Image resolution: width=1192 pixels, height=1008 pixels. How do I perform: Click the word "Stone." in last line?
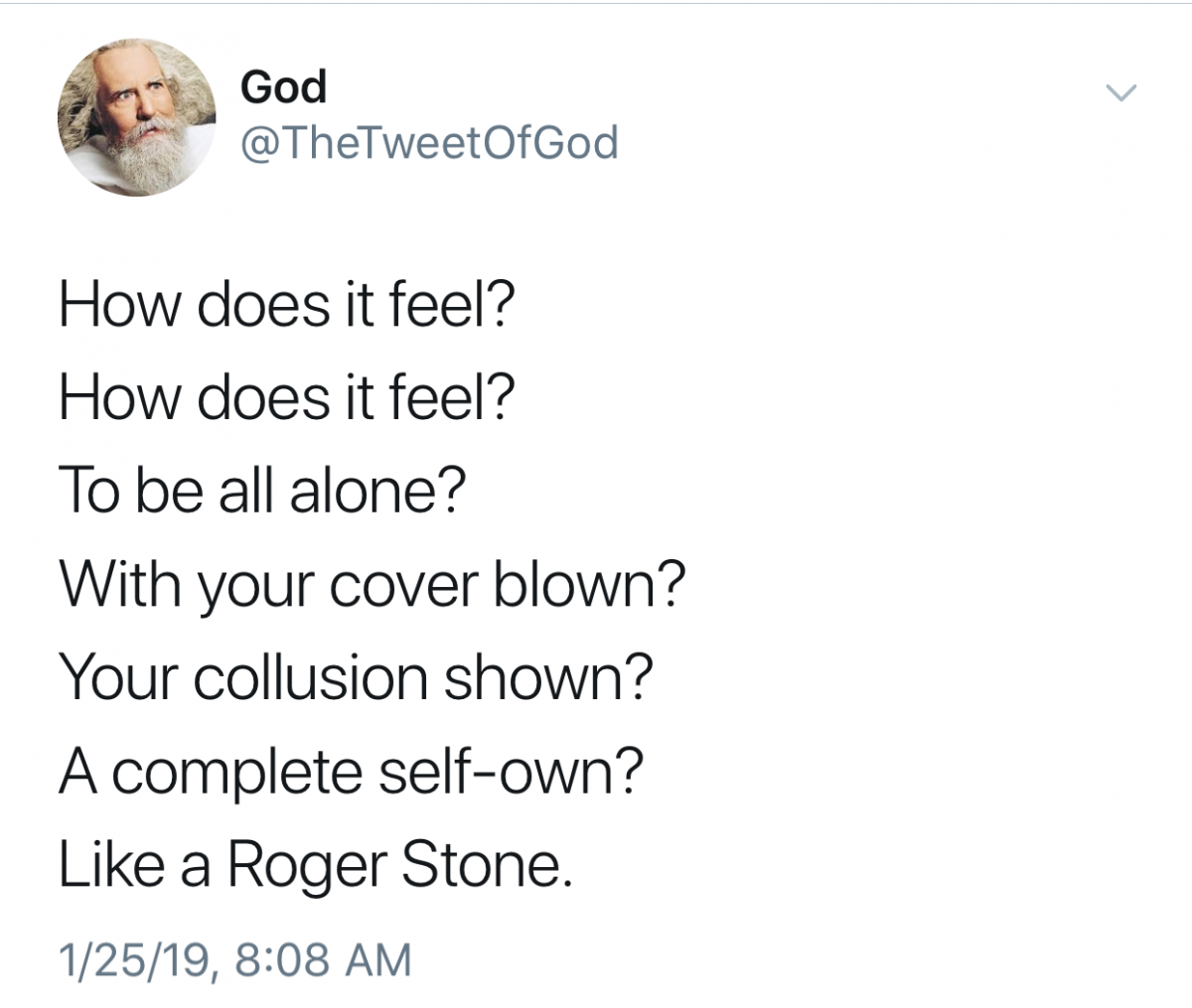[487, 865]
